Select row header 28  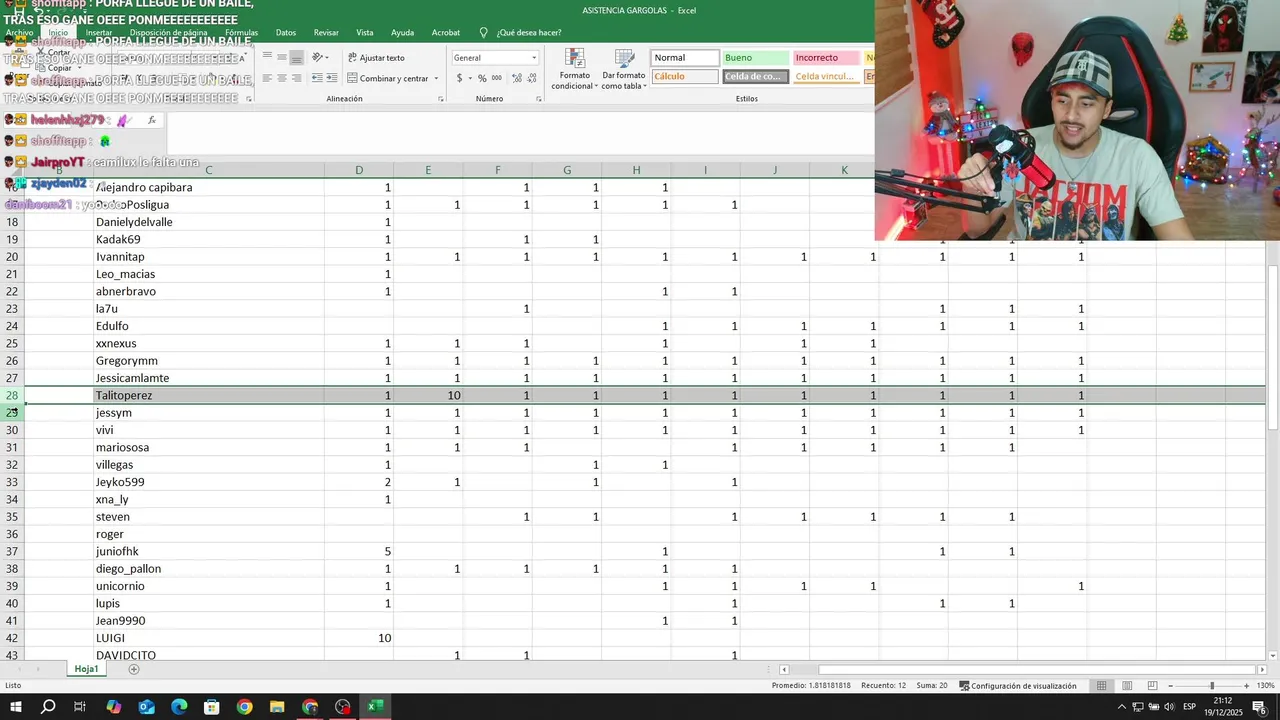tap(12, 396)
